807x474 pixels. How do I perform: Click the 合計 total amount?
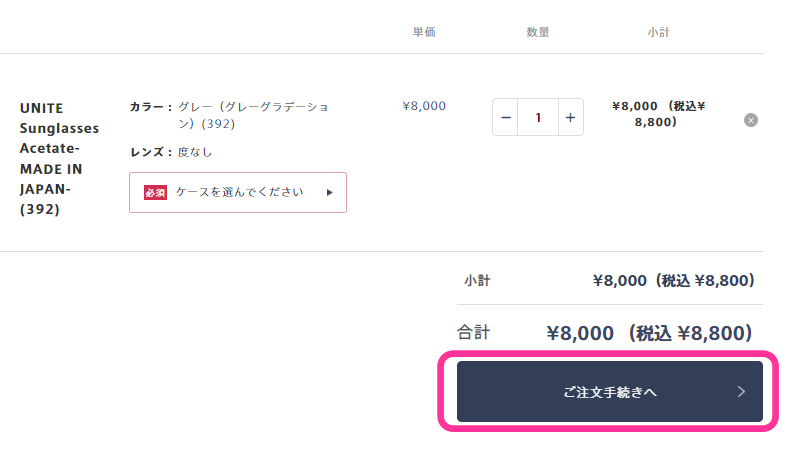pyautogui.click(x=649, y=333)
